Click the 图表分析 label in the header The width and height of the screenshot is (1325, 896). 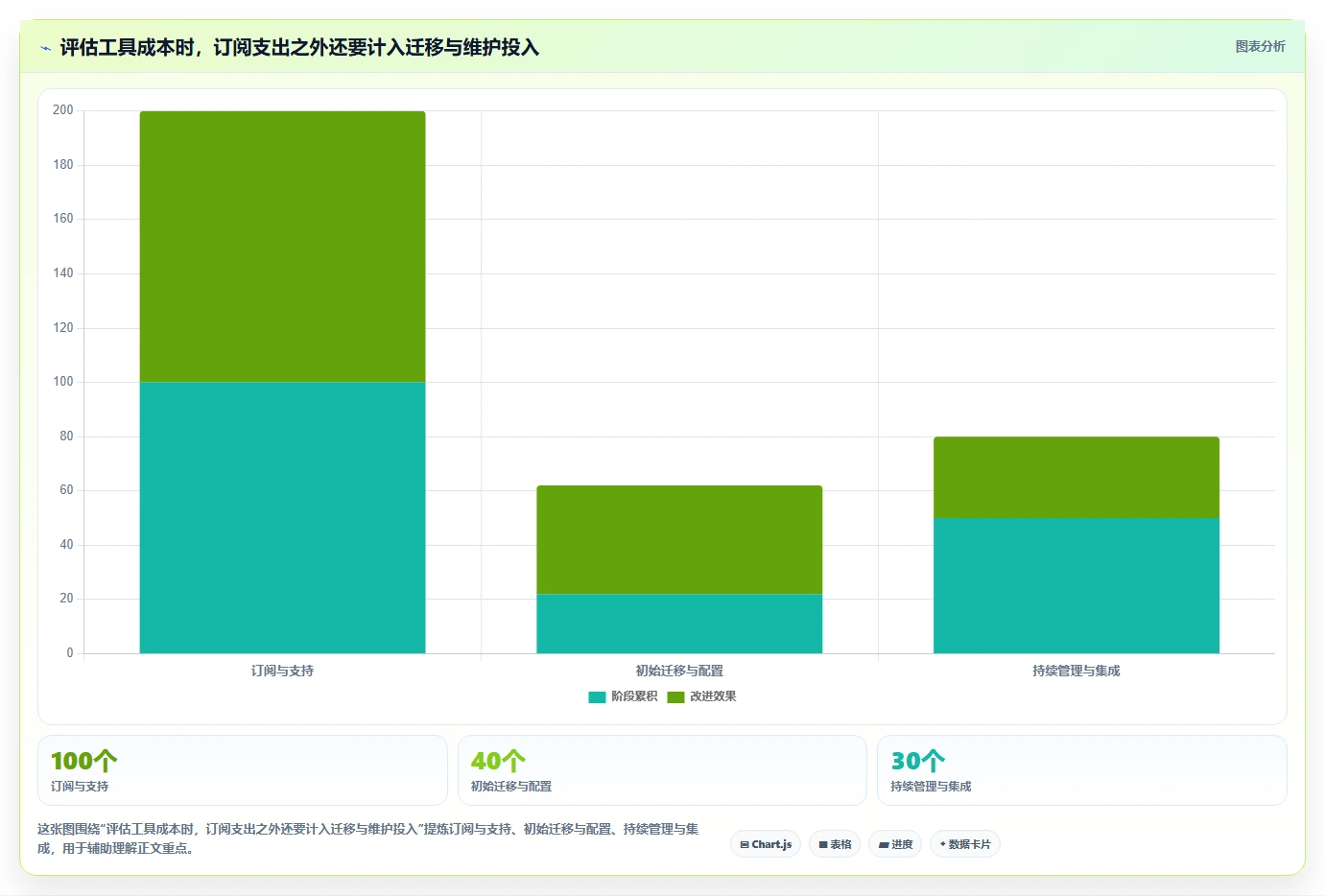click(x=1260, y=46)
